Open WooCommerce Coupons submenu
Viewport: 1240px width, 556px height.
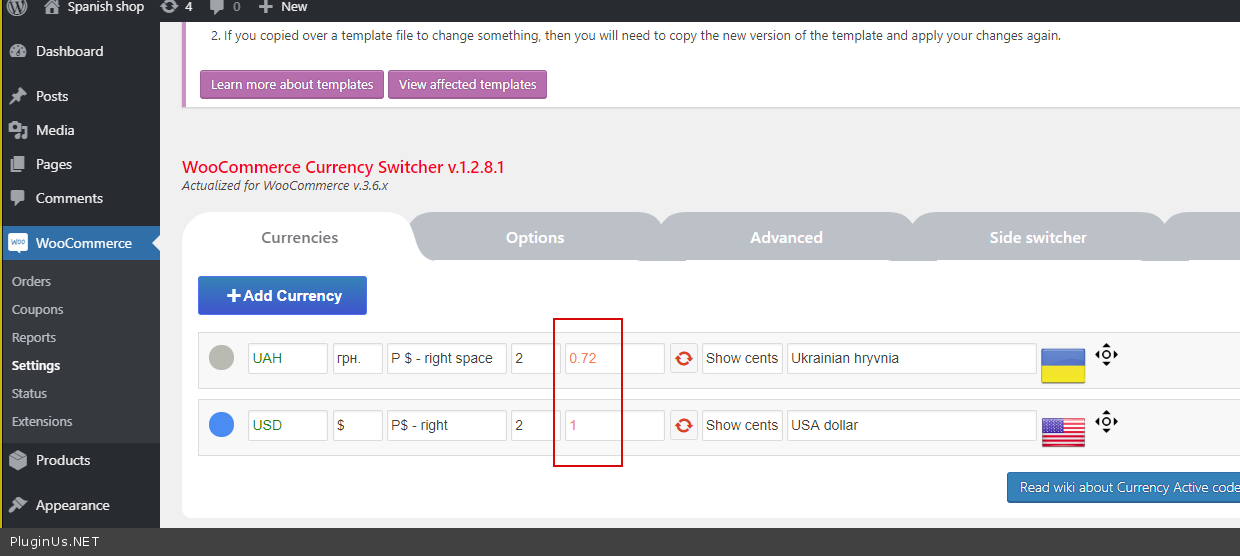(x=37, y=310)
